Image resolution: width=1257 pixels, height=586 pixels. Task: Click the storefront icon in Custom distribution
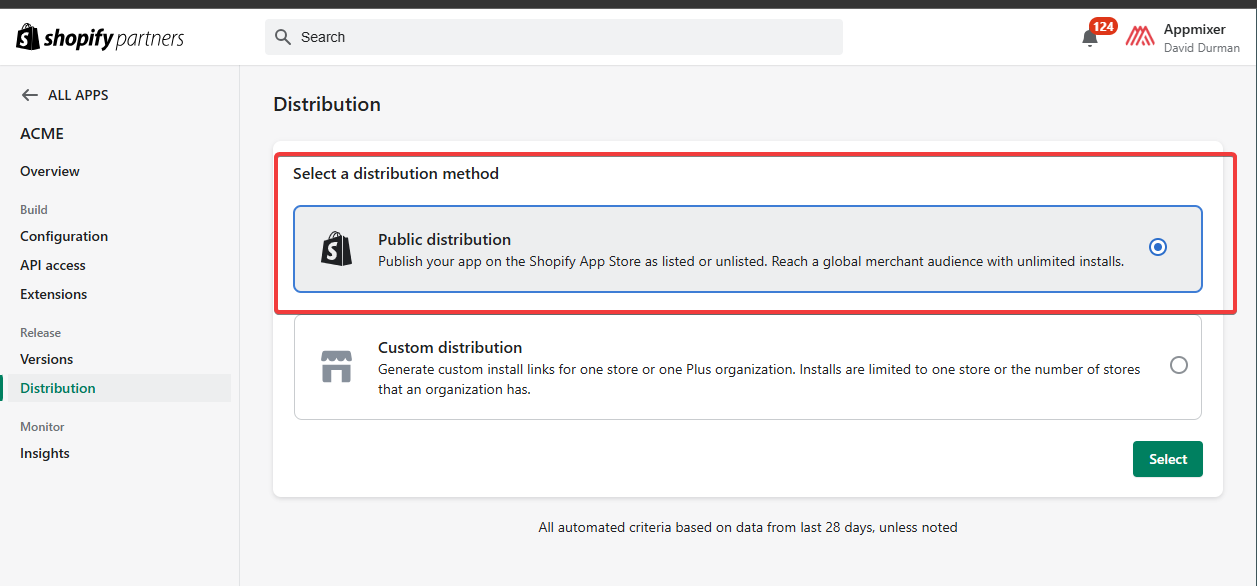coord(336,366)
